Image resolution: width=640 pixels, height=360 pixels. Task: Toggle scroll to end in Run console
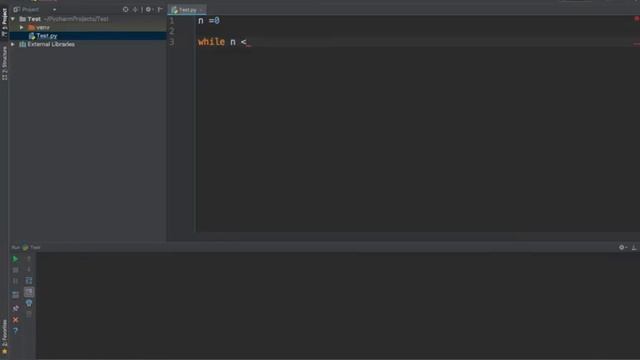tap(29, 292)
